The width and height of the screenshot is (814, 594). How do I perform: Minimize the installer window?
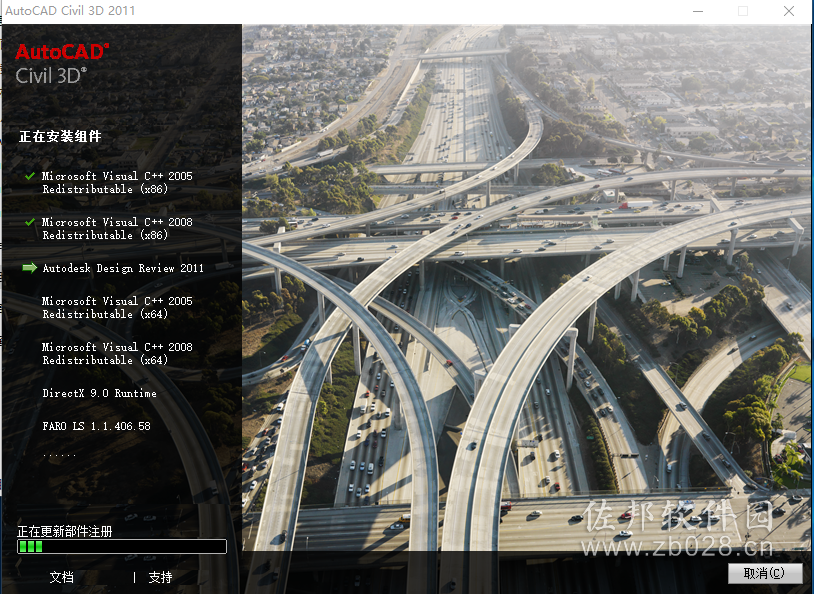tap(698, 11)
